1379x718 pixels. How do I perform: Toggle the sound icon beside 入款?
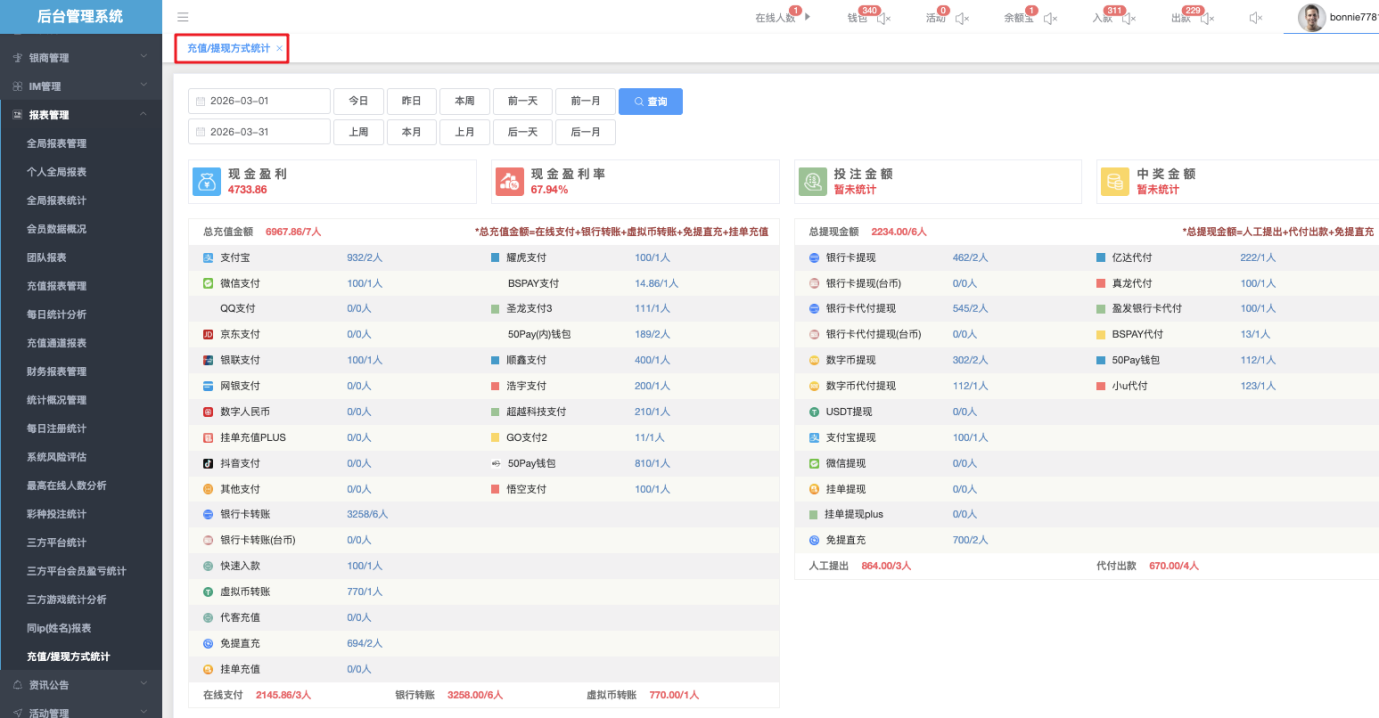(x=1129, y=18)
